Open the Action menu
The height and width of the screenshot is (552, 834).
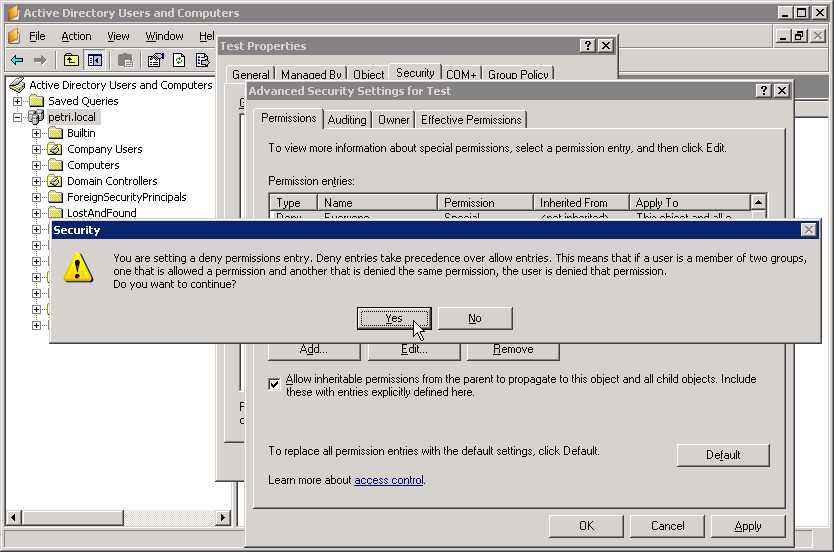76,36
